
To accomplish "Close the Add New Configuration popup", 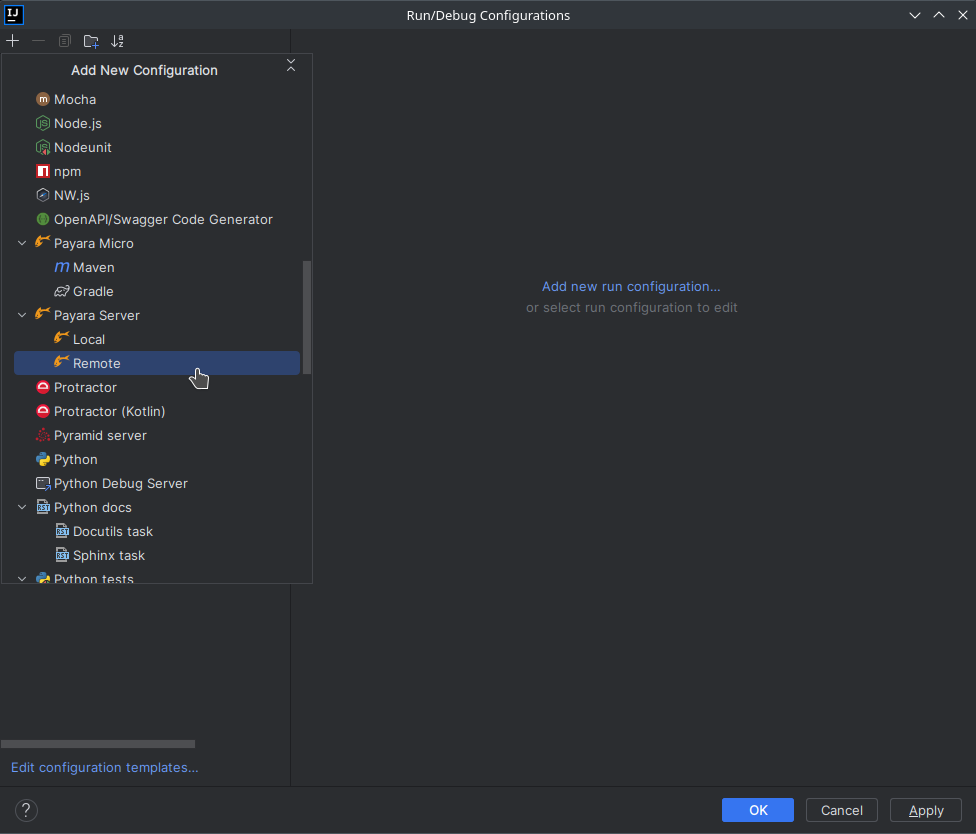I will [290, 63].
